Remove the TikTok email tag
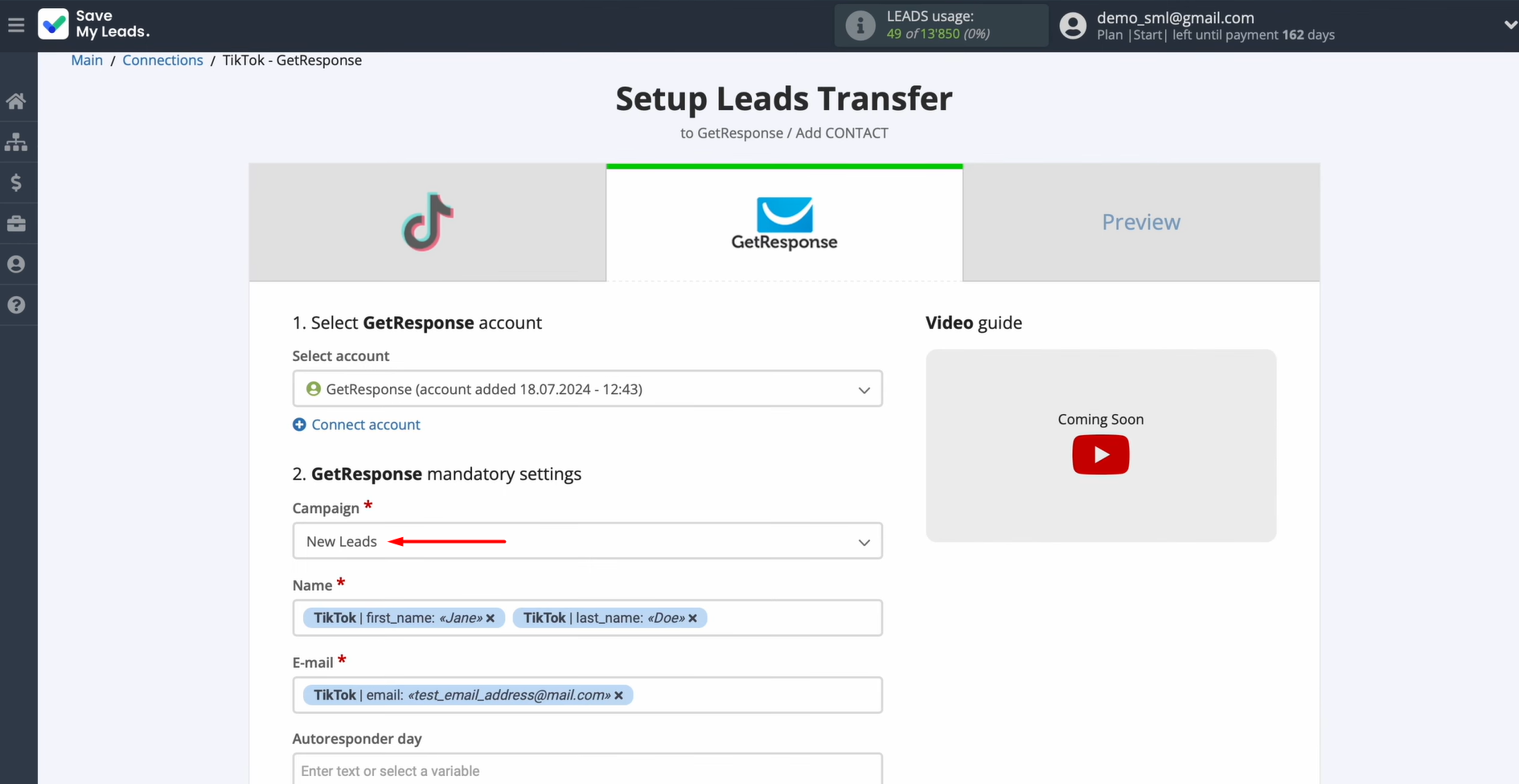Viewport: 1519px width, 784px height. [618, 696]
